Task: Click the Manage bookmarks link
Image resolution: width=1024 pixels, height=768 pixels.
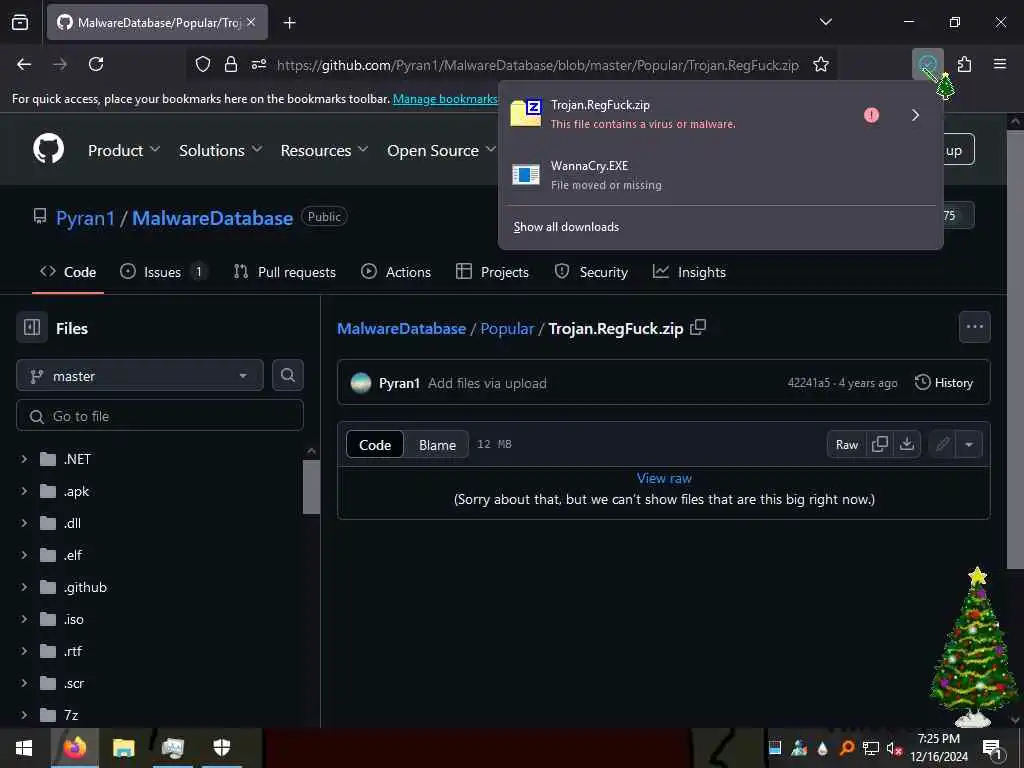Action: [x=445, y=99]
